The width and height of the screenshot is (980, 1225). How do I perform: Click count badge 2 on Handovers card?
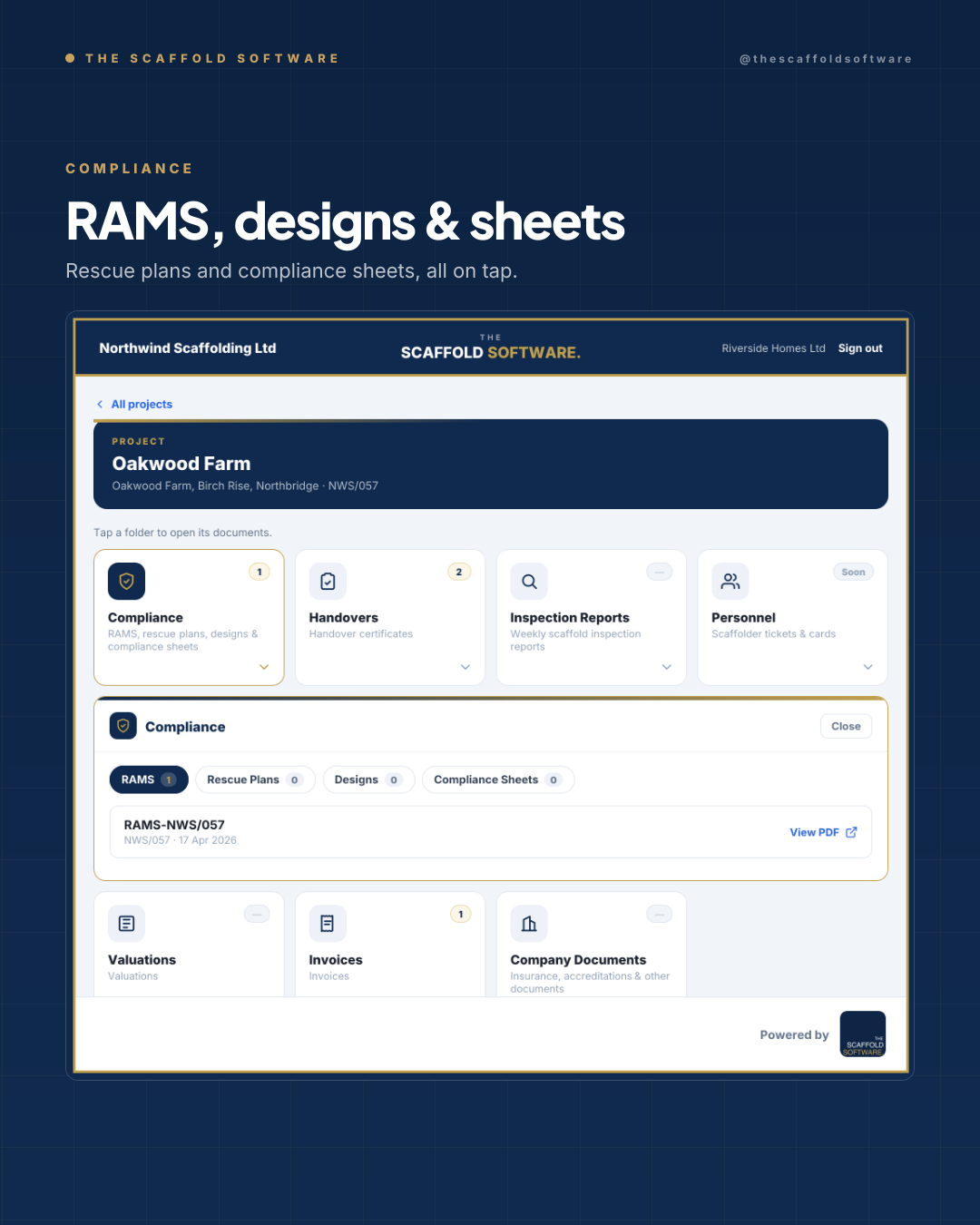point(459,572)
